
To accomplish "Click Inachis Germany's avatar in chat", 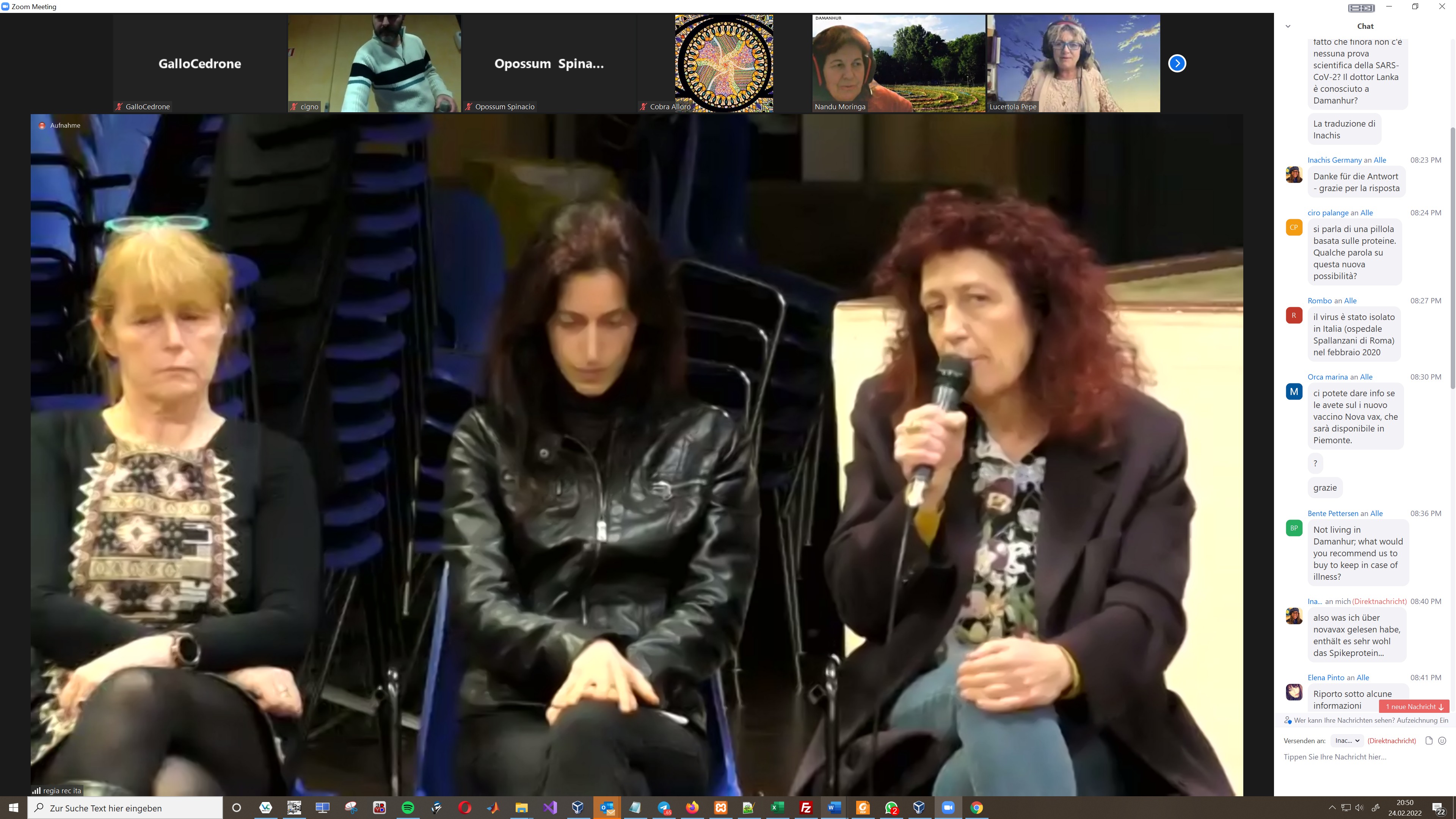I will 1294,175.
